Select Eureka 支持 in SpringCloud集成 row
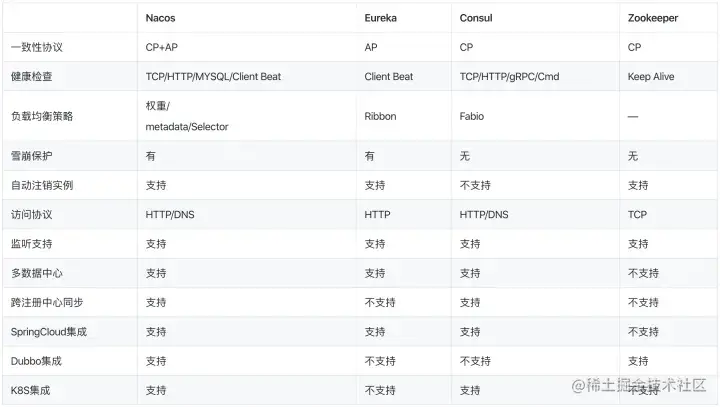Image resolution: width=720 pixels, height=407 pixels. point(375,332)
